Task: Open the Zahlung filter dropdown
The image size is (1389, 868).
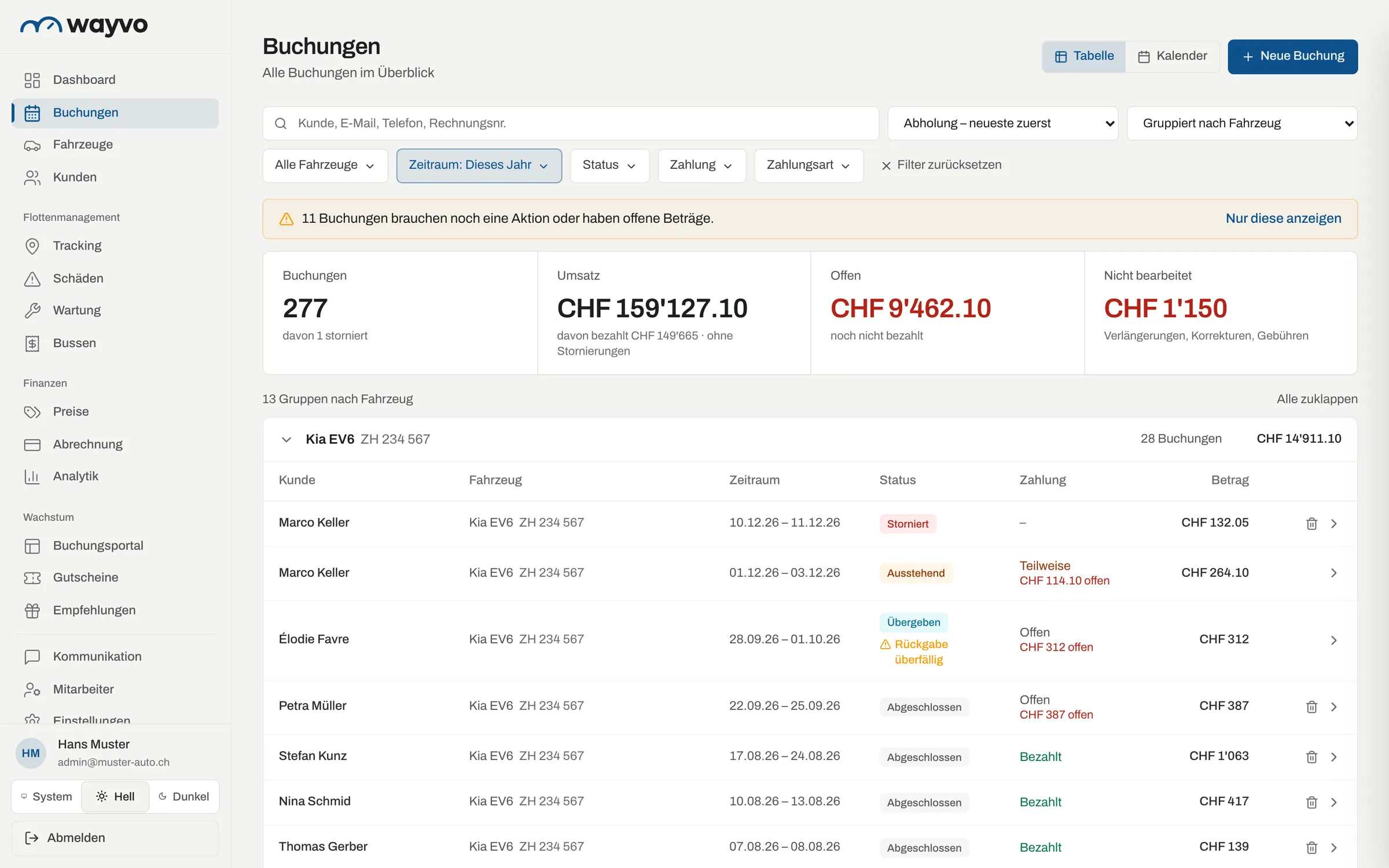Action: (x=701, y=165)
